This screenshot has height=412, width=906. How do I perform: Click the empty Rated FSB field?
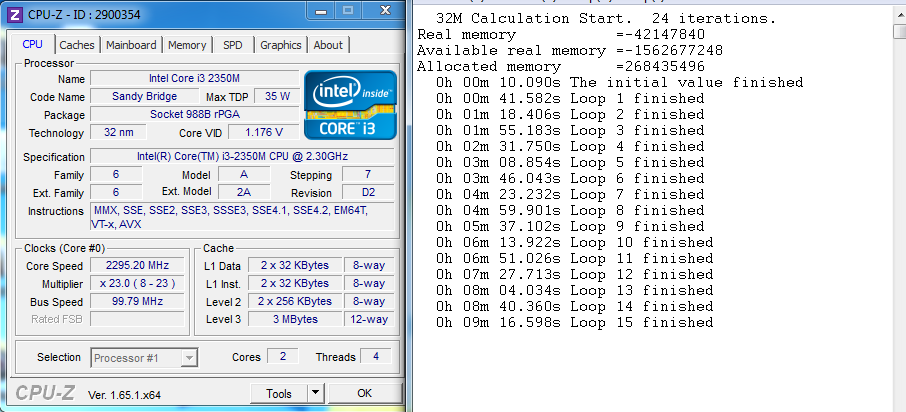[x=137, y=319]
